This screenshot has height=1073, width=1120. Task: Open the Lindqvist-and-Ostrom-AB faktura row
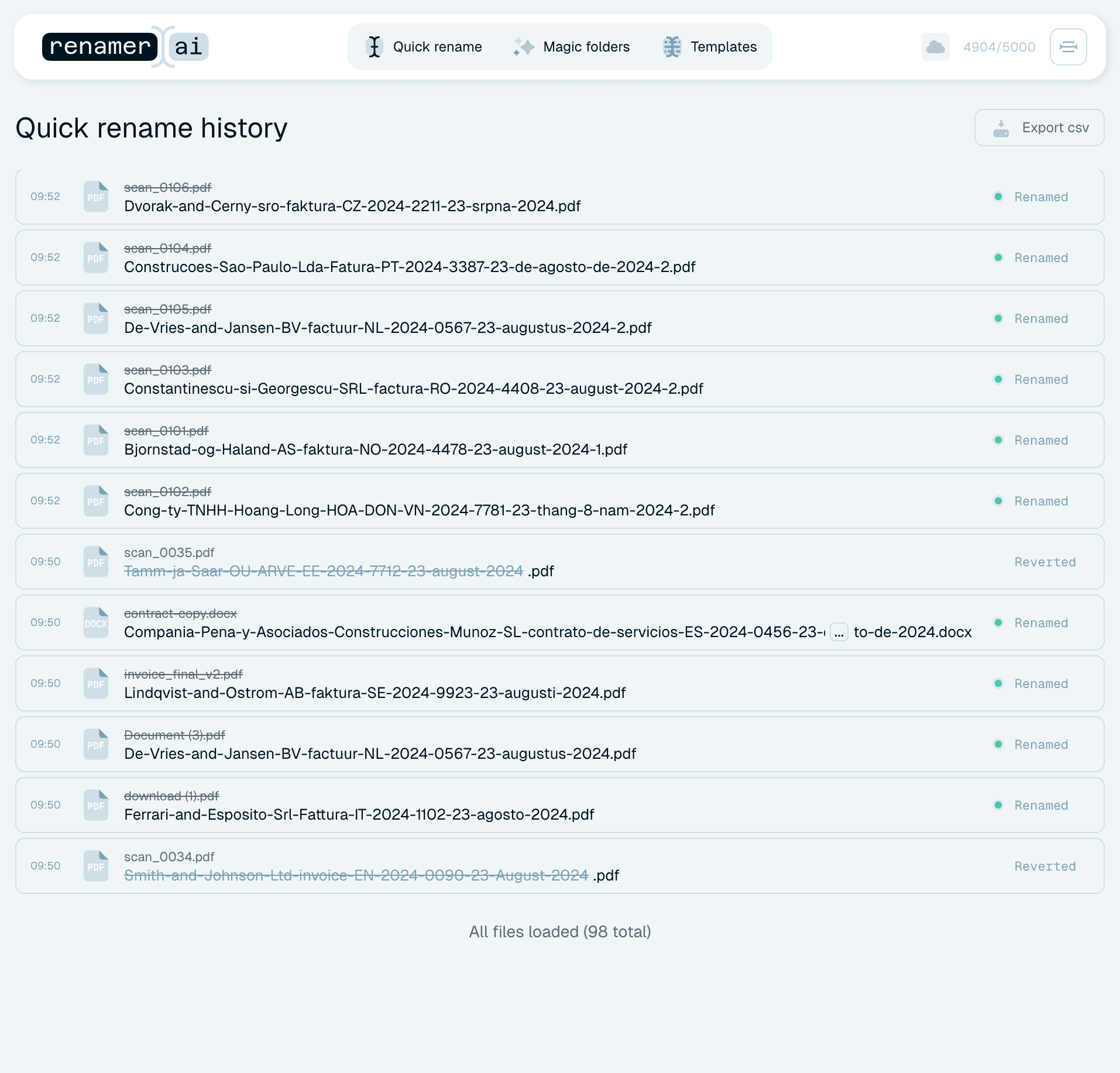pyautogui.click(x=559, y=683)
